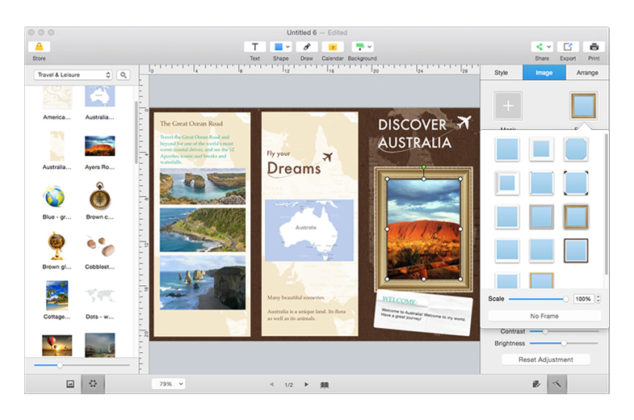Click the Reset Adjustment button

coord(545,359)
